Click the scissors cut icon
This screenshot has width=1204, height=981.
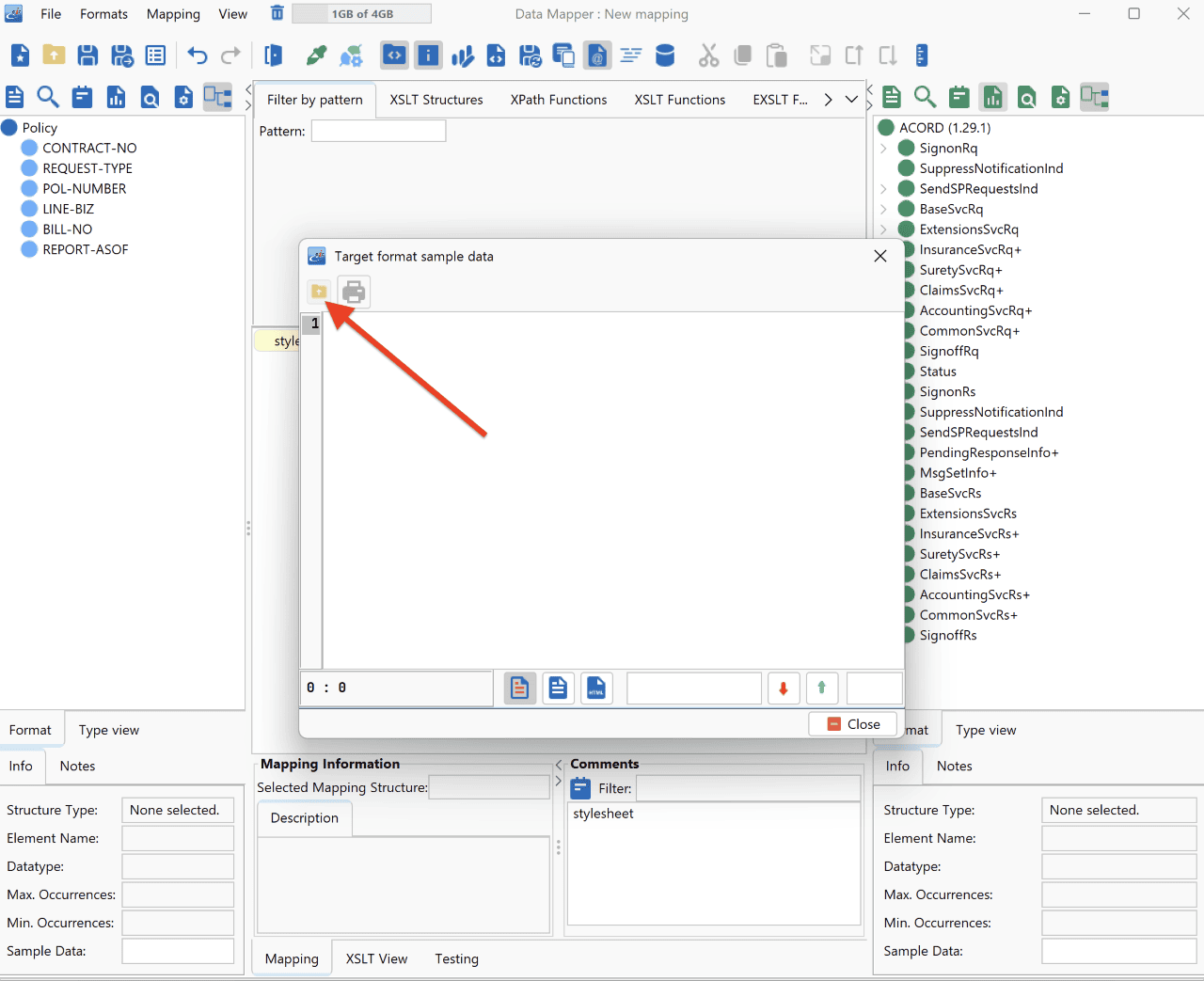point(708,55)
